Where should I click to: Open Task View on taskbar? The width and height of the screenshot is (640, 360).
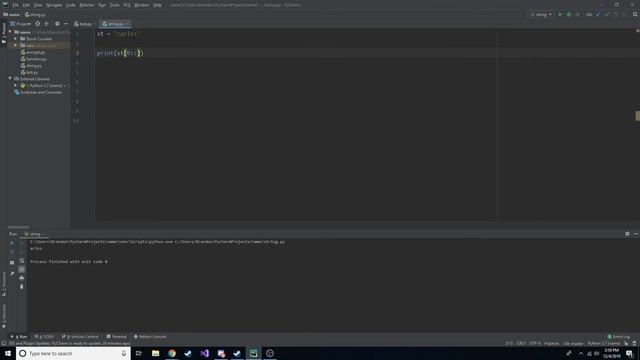tap(139, 353)
